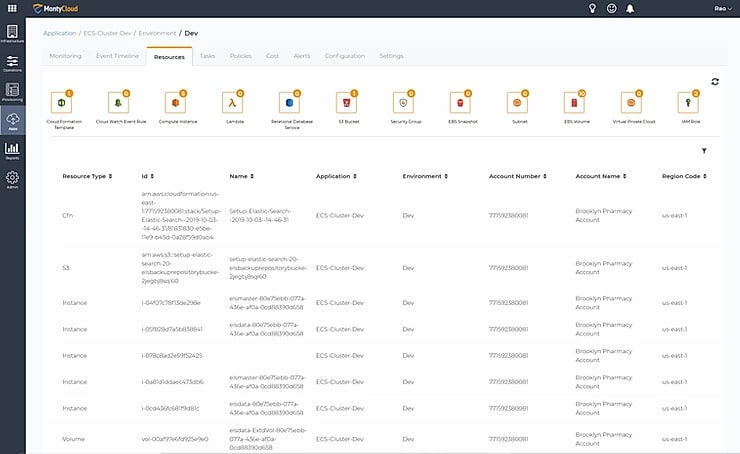This screenshot has height=454, width=740.
Task: Refresh the resources list
Action: [715, 82]
